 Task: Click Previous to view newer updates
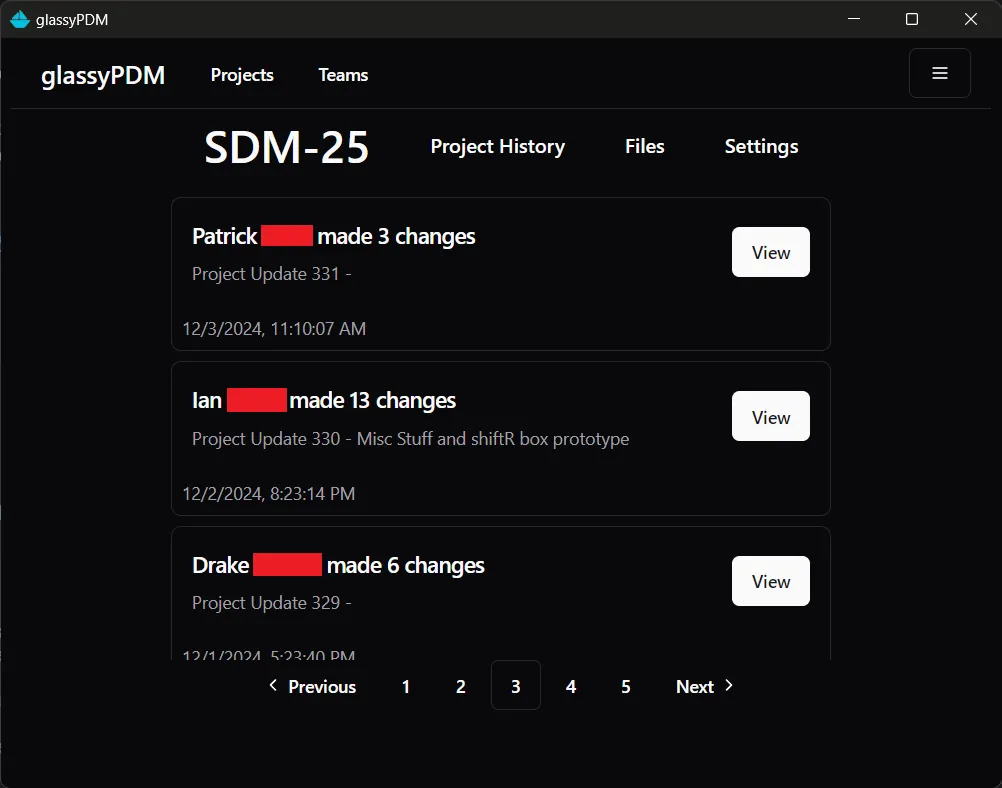tap(312, 687)
